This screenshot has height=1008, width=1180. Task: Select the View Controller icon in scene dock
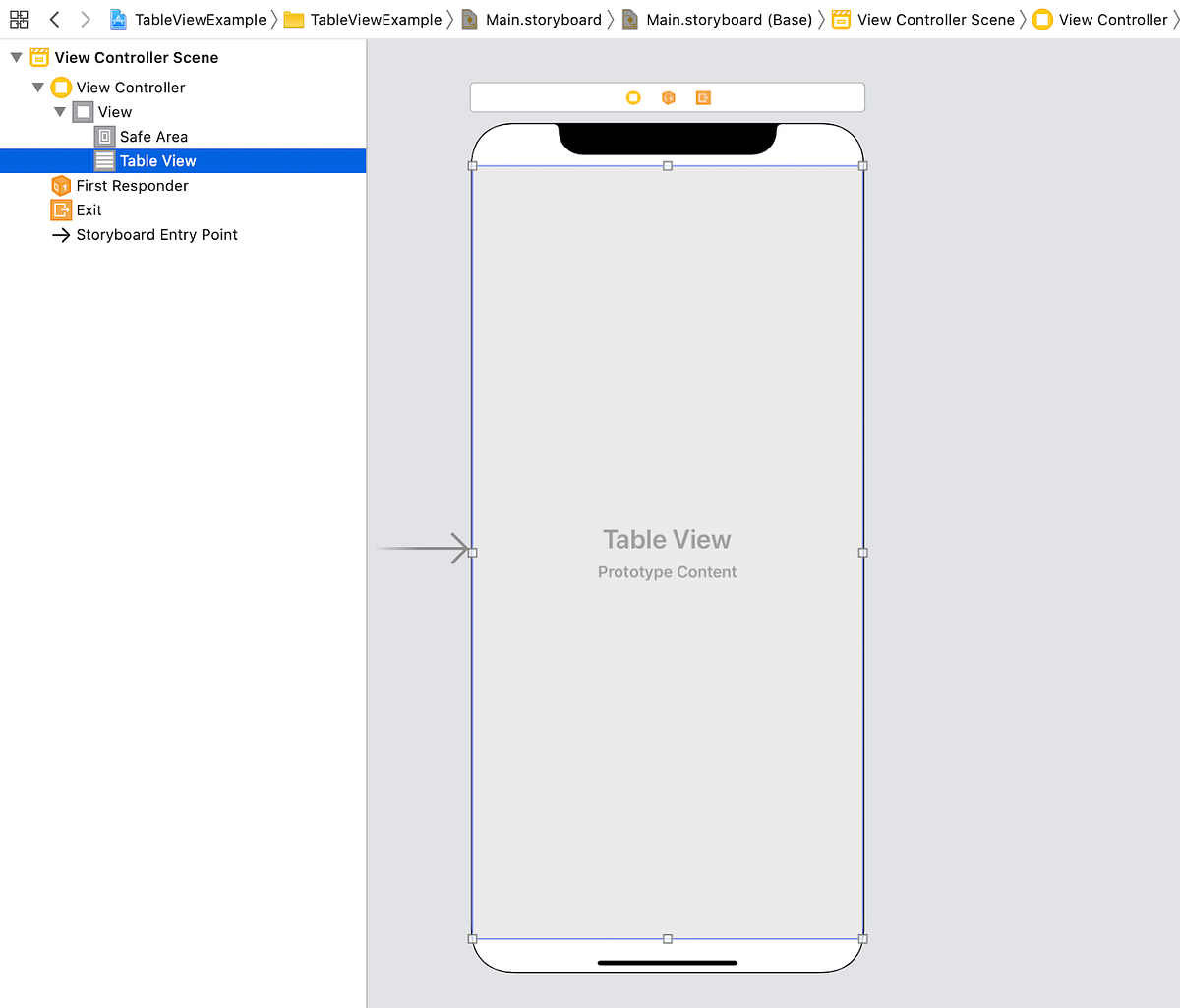(x=633, y=97)
